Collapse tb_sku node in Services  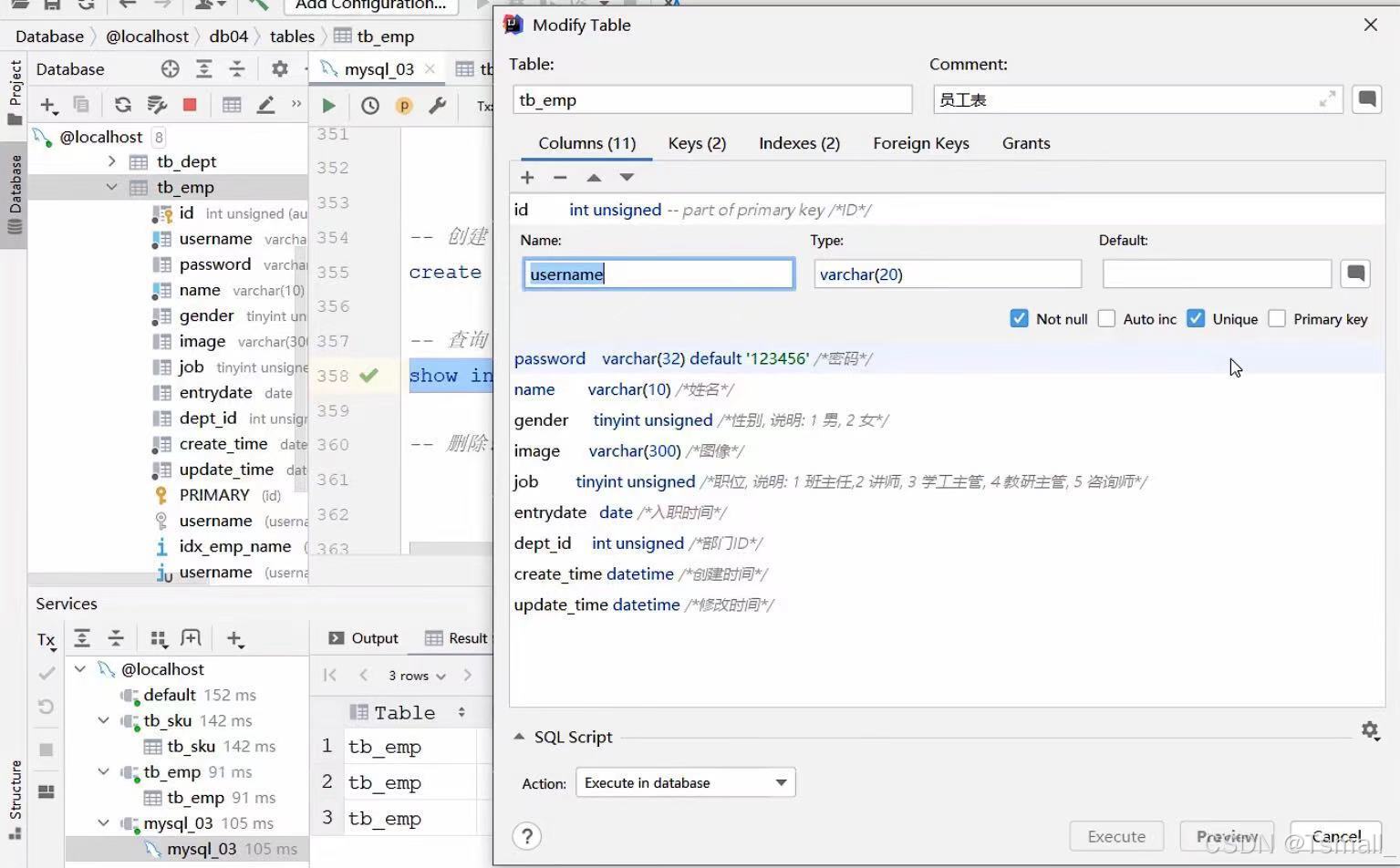click(x=104, y=720)
